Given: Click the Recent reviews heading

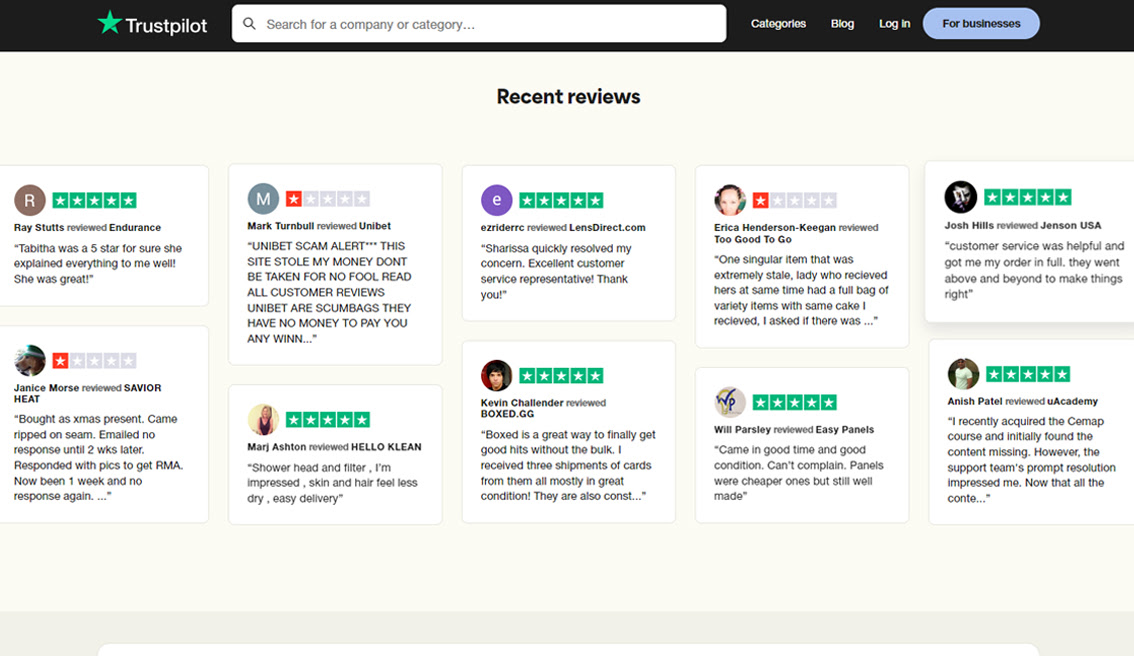Looking at the screenshot, I should point(568,96).
